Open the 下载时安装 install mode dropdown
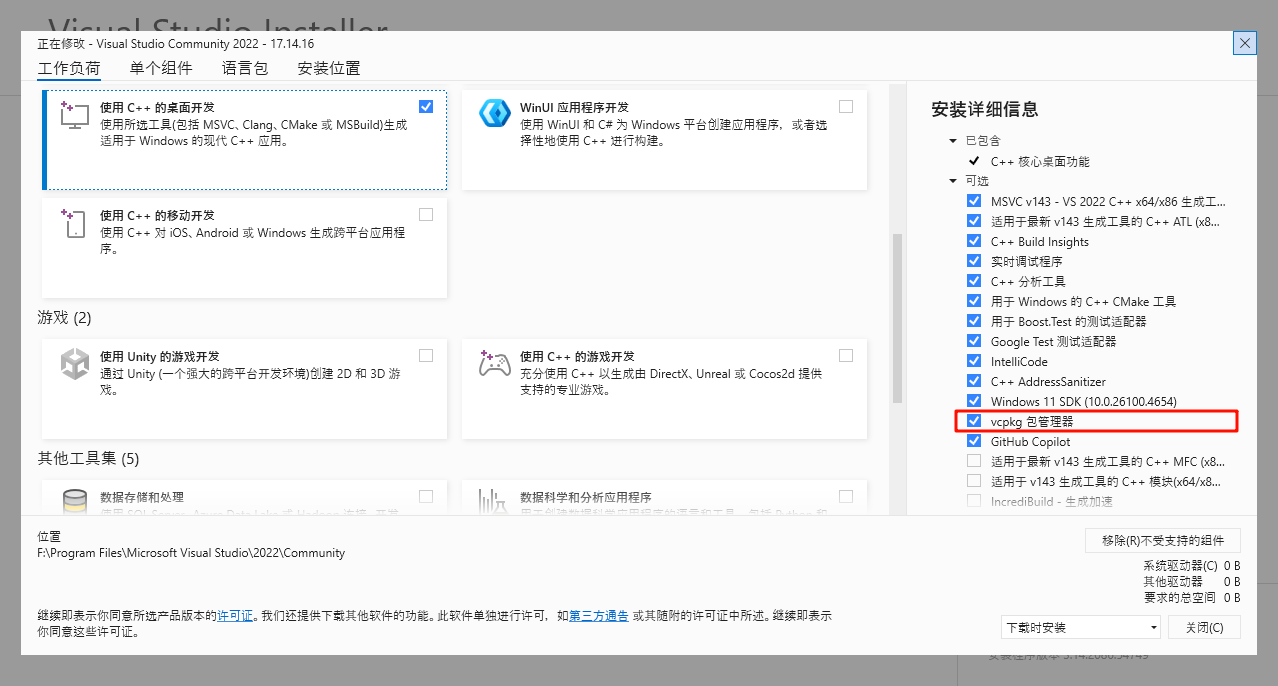Image resolution: width=1278 pixels, height=686 pixels. (x=1081, y=627)
